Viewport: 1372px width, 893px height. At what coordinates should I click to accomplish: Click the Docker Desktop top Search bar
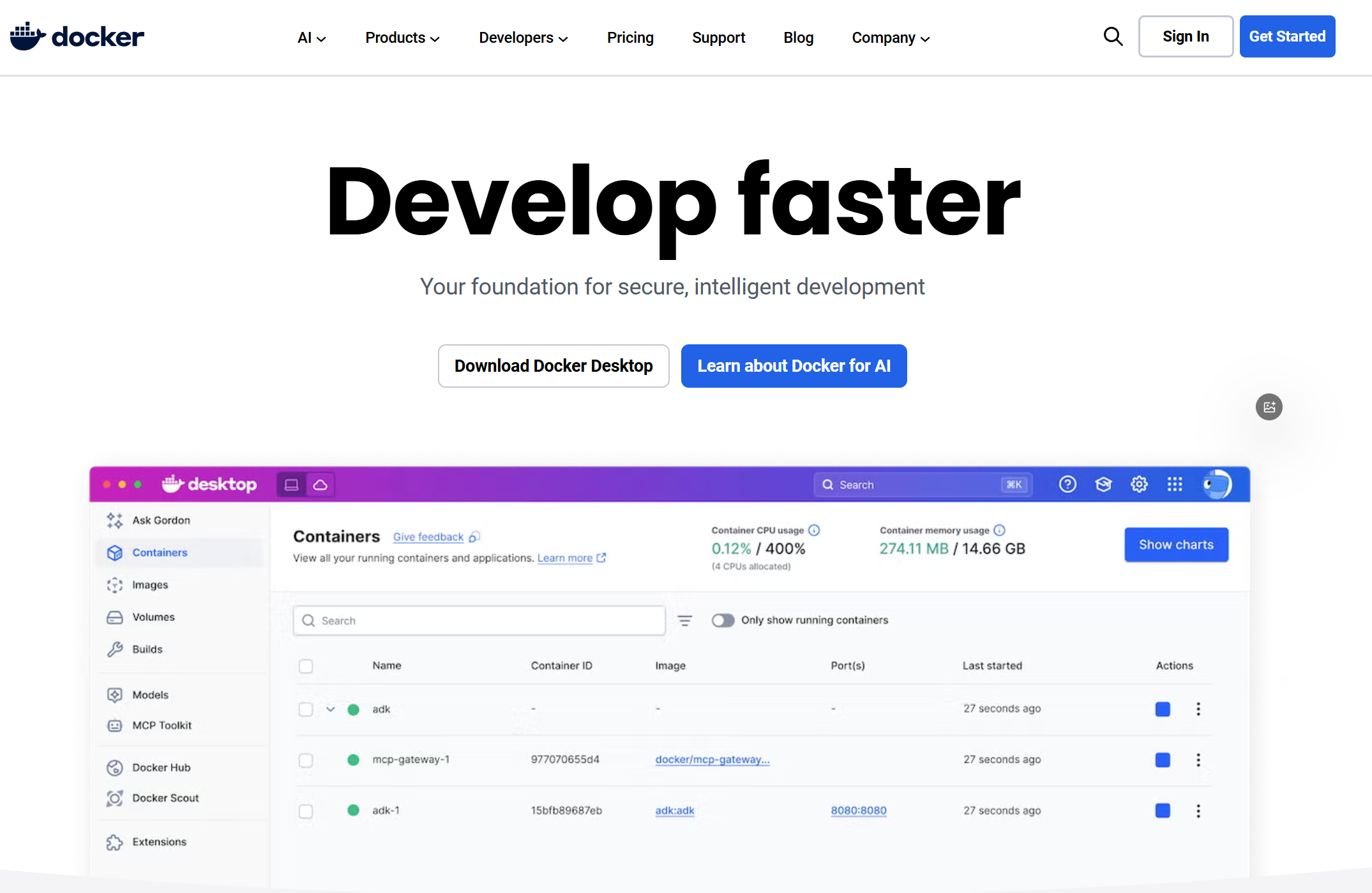point(923,485)
